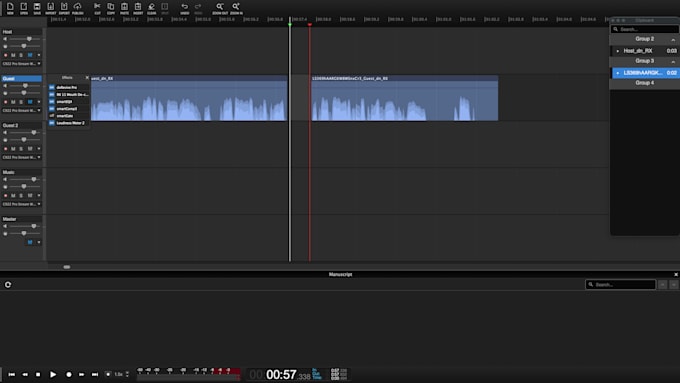680x383 pixels.
Task: Arm recording on the Guest 2 track
Action: pos(6,149)
